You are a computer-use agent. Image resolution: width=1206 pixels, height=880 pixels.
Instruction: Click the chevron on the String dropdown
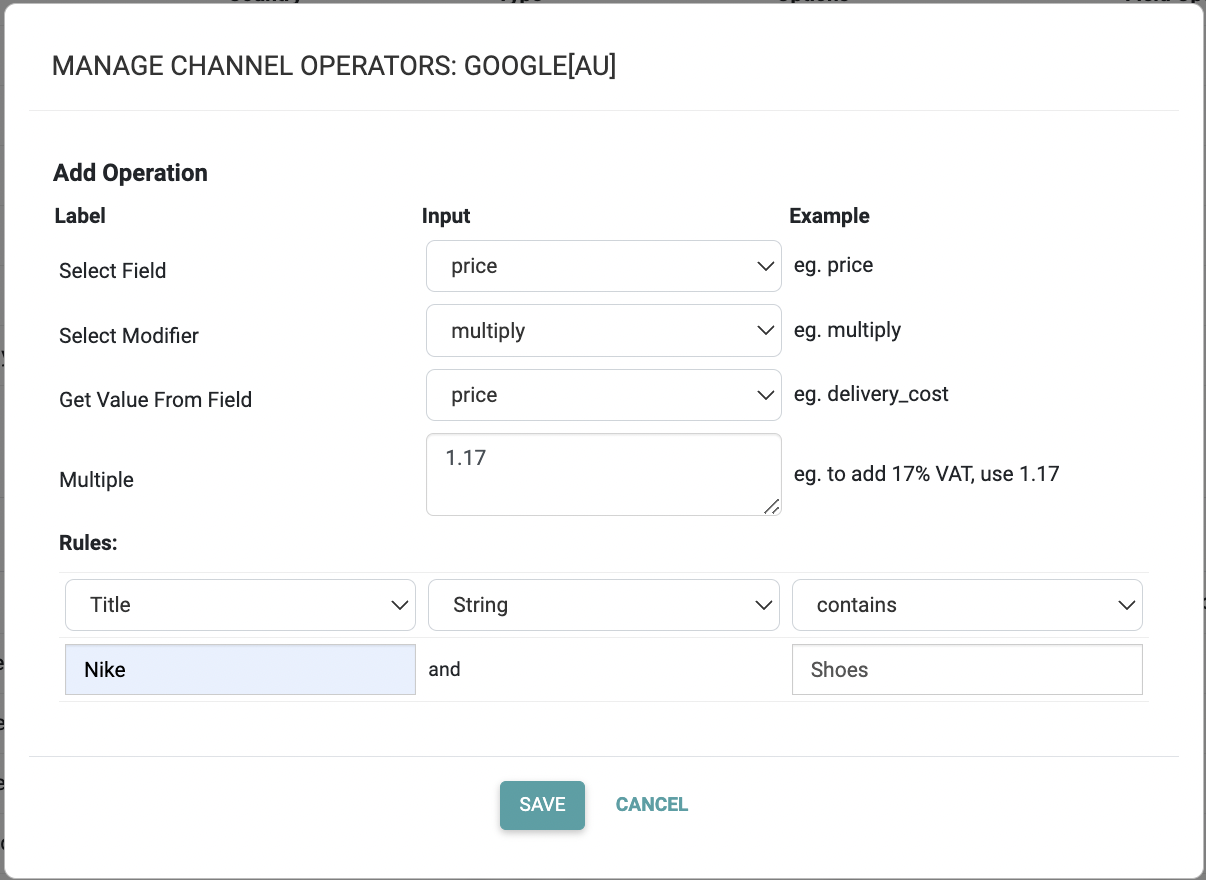pyautogui.click(x=765, y=604)
